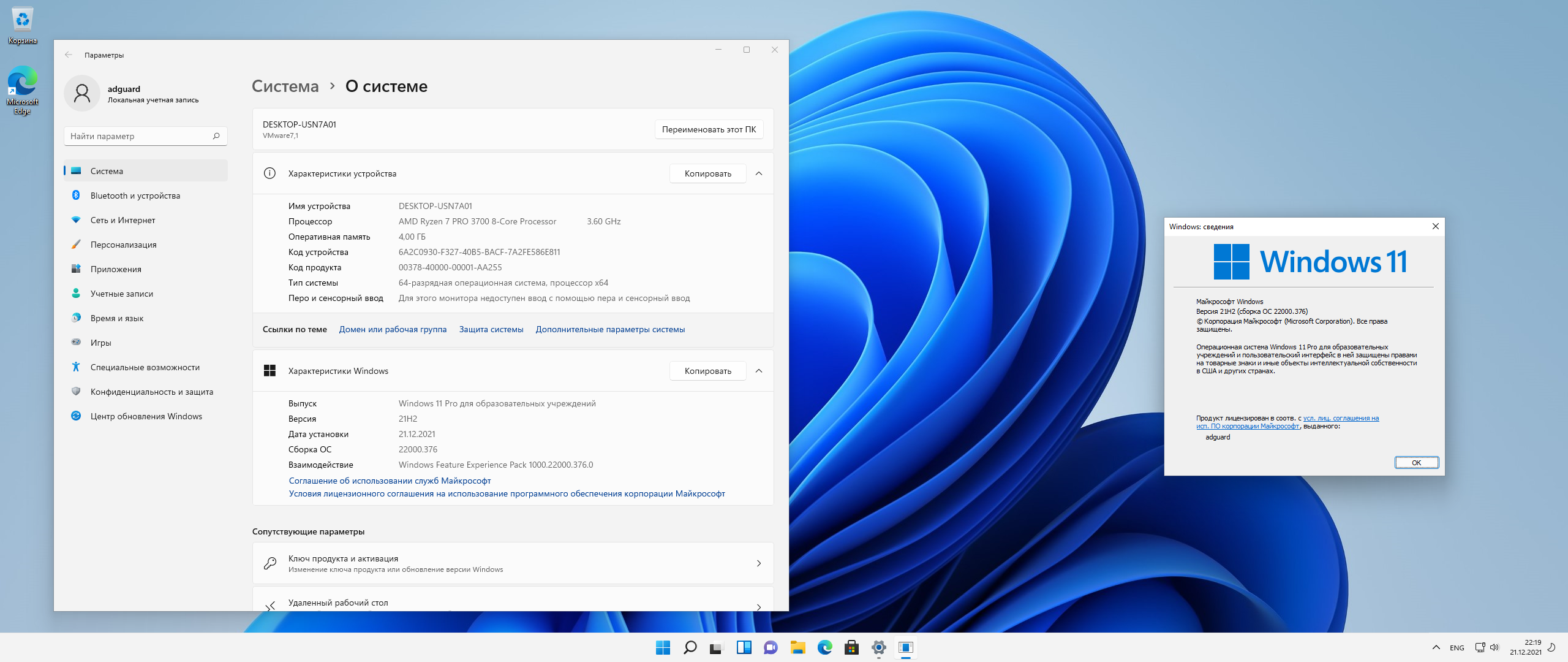Open Microsoft Store from taskbar
Image resolution: width=1568 pixels, height=662 pixels.
(851, 647)
